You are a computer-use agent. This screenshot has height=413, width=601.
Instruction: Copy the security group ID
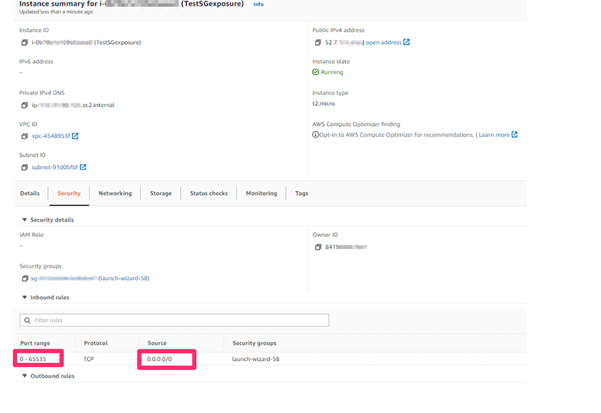tap(24, 279)
